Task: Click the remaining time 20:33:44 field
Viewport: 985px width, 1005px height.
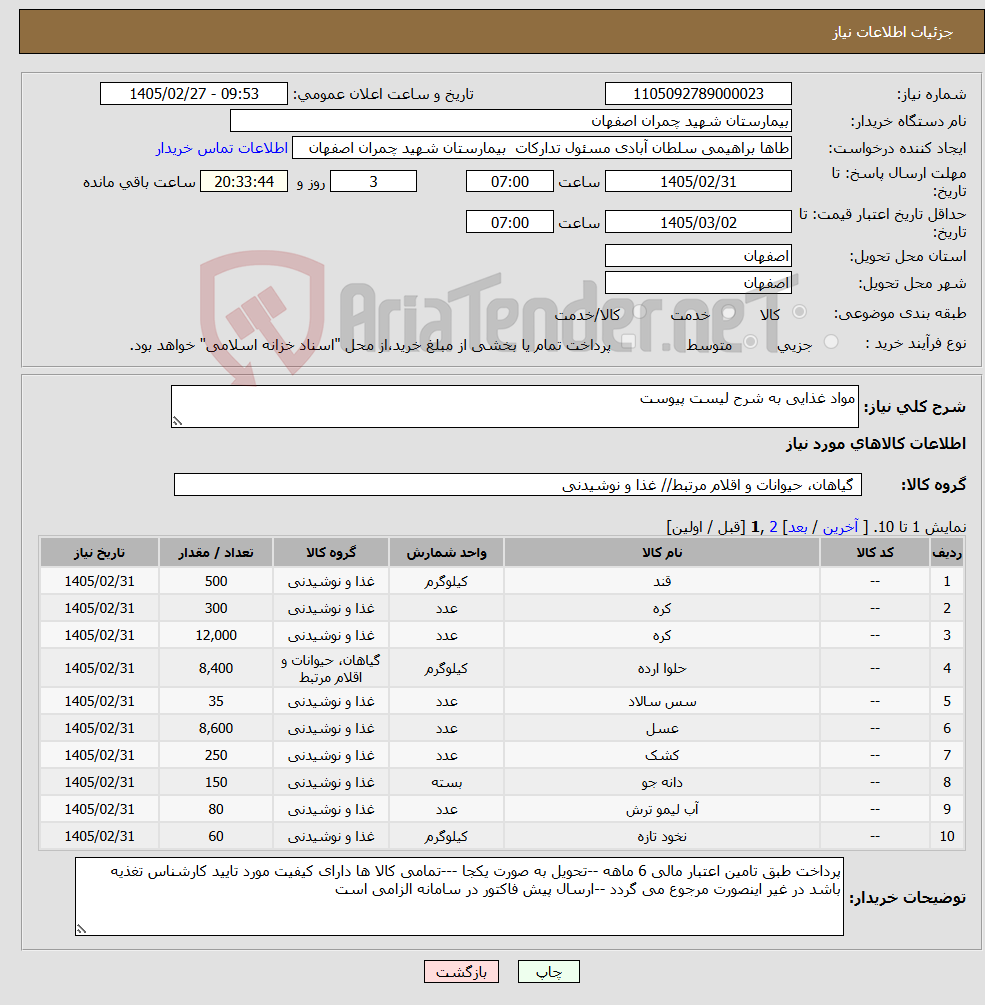Action: click(244, 181)
